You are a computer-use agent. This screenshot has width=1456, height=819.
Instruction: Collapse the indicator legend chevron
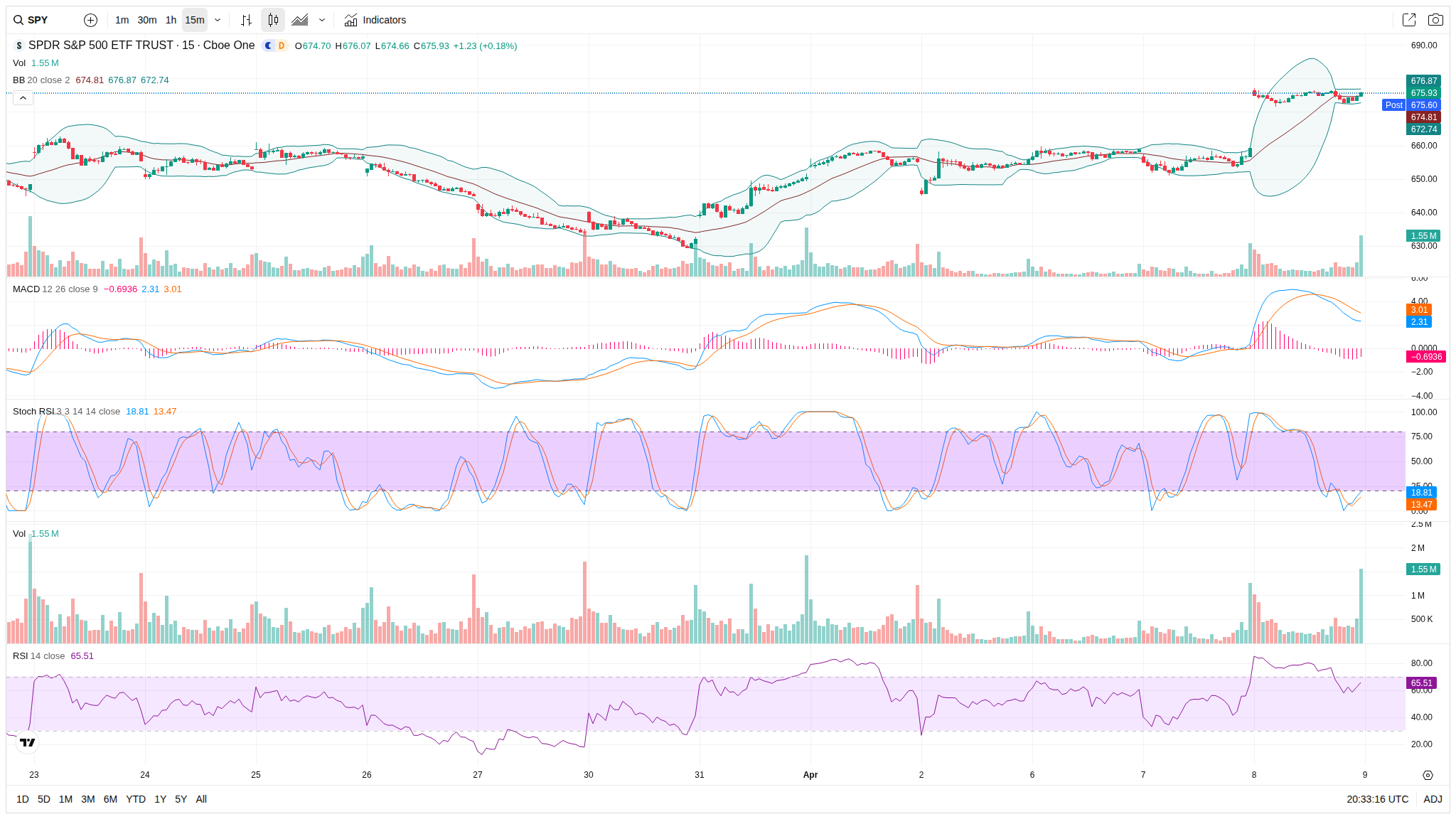point(23,98)
